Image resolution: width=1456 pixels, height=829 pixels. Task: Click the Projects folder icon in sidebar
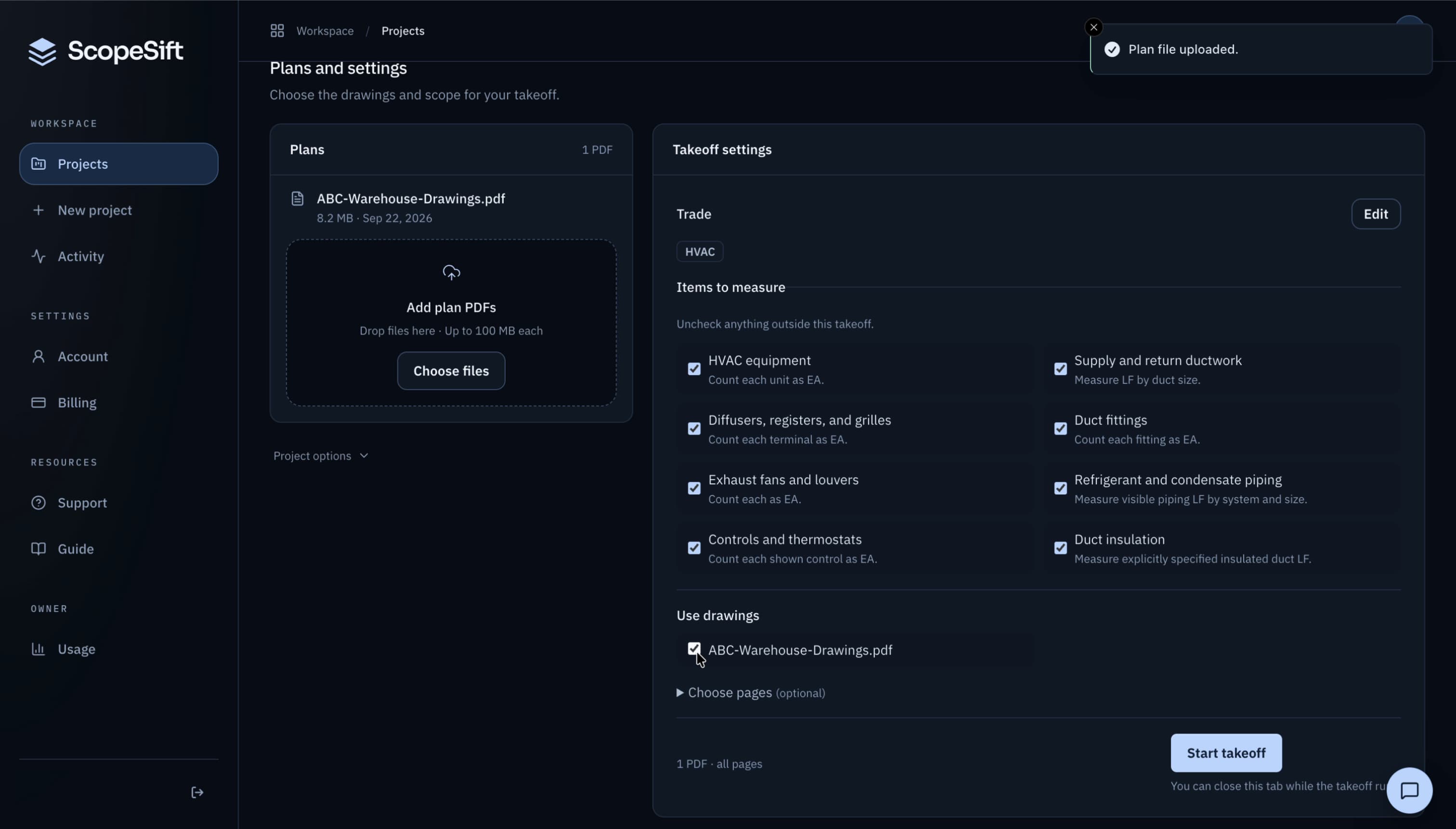coord(38,164)
